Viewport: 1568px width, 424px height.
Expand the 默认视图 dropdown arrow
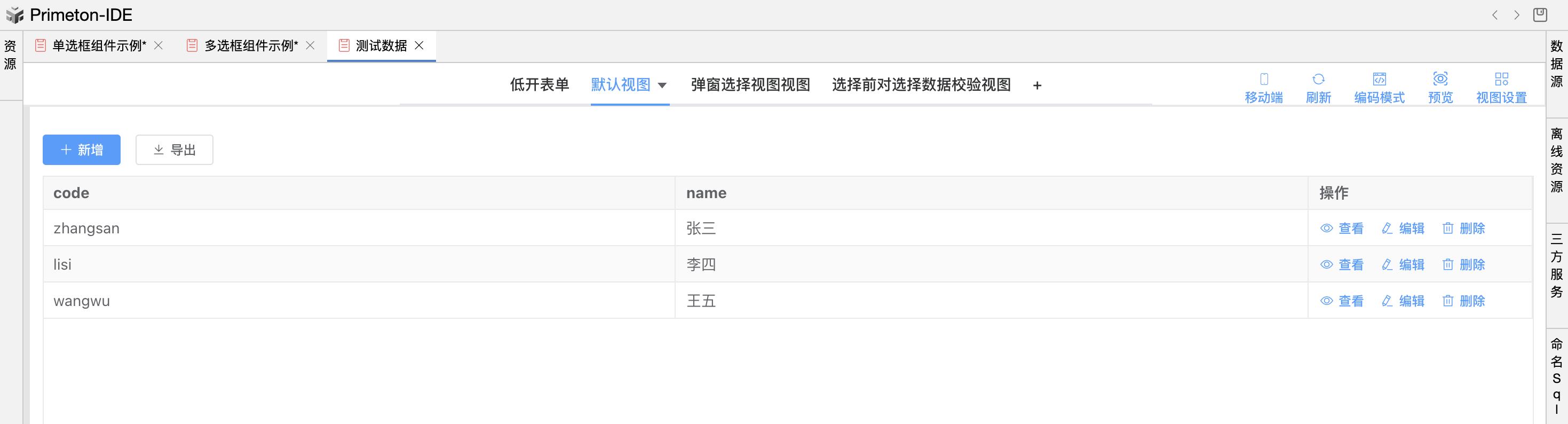(x=662, y=85)
